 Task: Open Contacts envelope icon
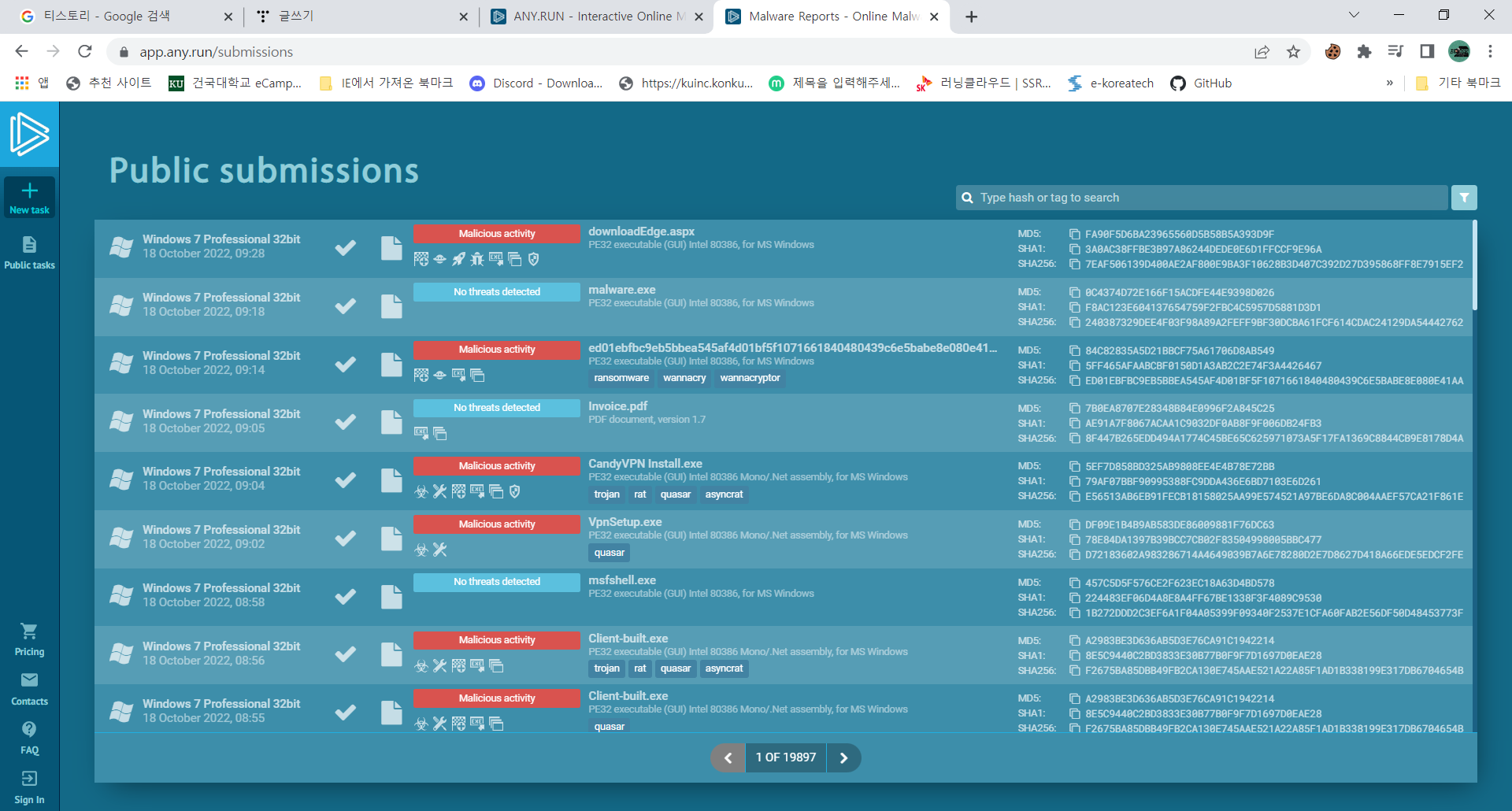point(29,680)
